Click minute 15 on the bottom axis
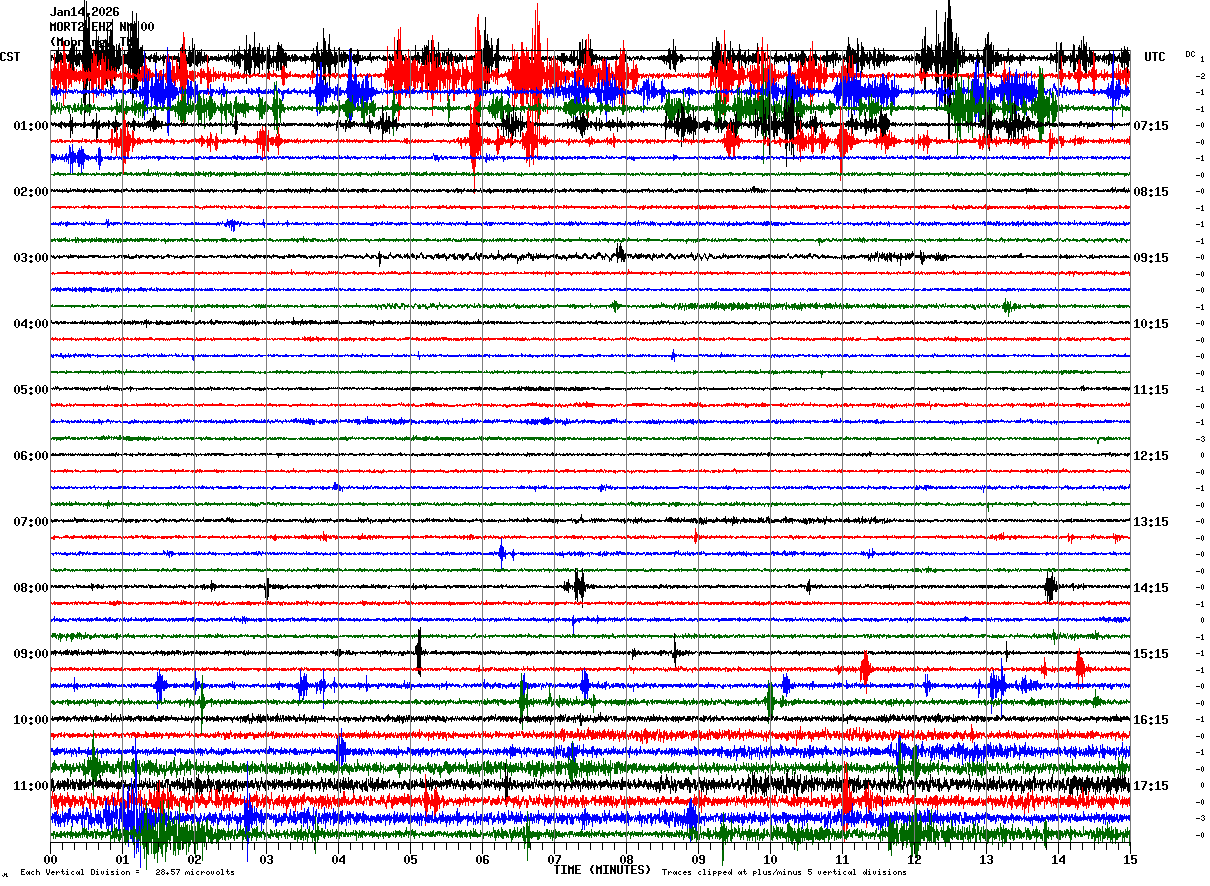The height and width of the screenshot is (886, 1210). click(1130, 859)
